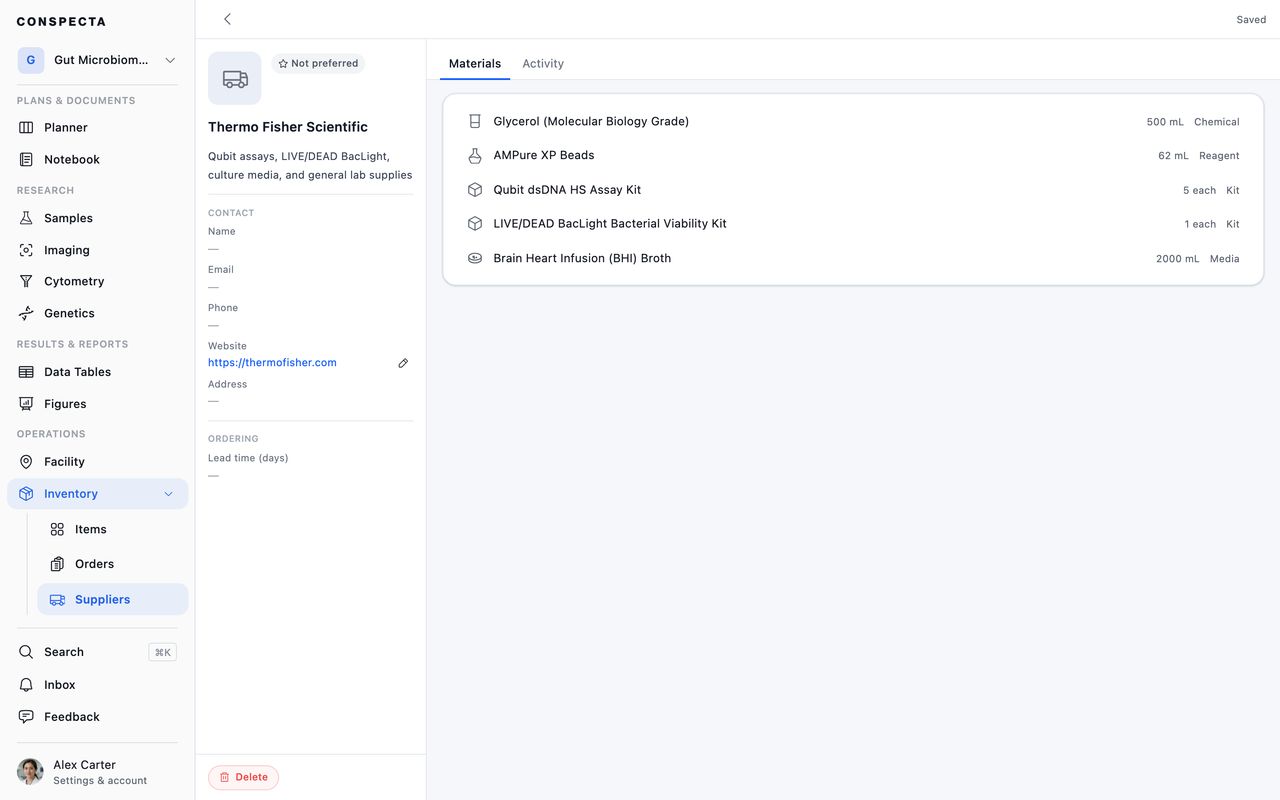The image size is (1280, 800).
Task: Click the Chemical type label for Glycerol
Action: click(1217, 122)
